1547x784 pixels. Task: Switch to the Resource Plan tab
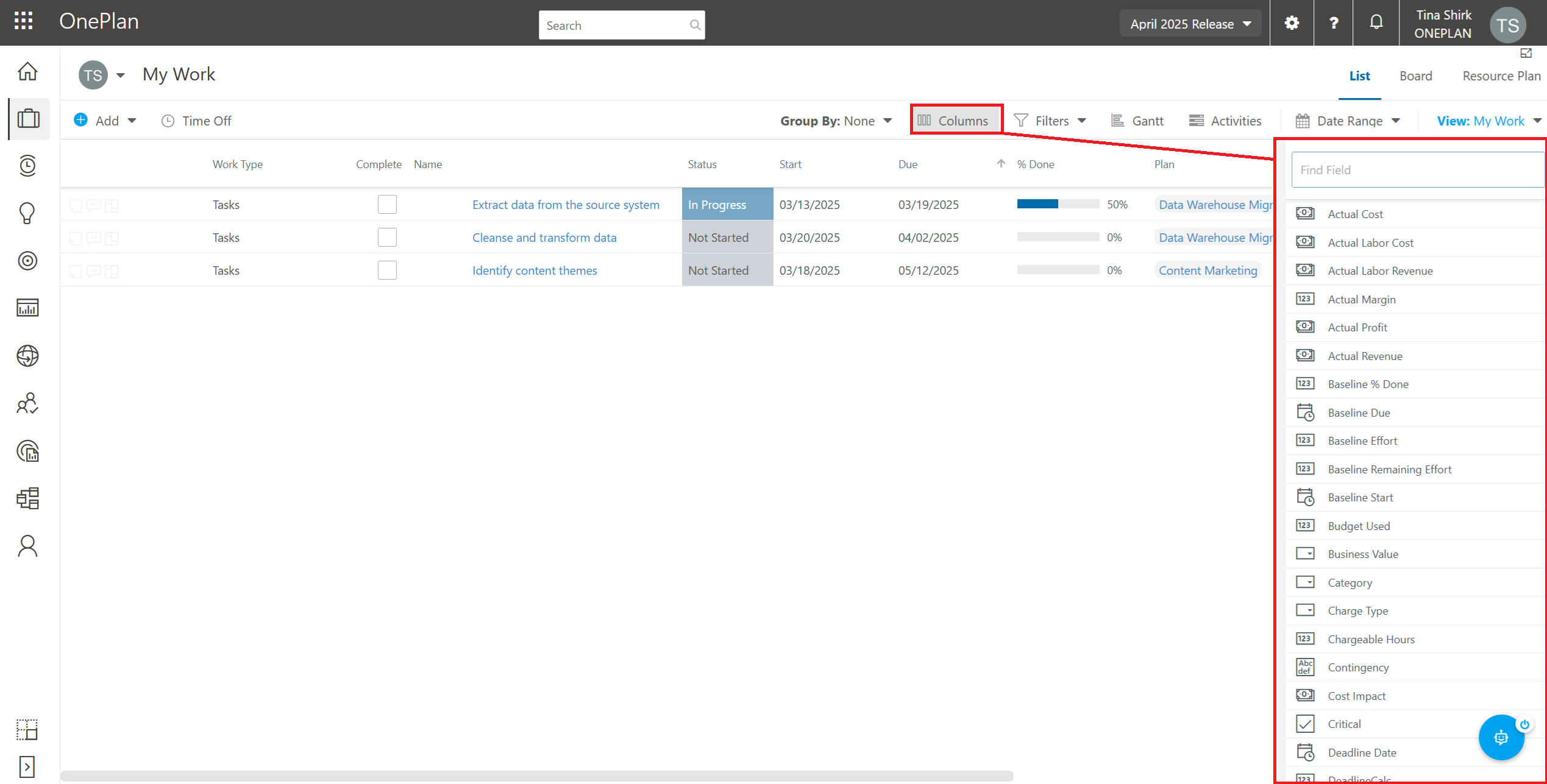click(x=1501, y=76)
